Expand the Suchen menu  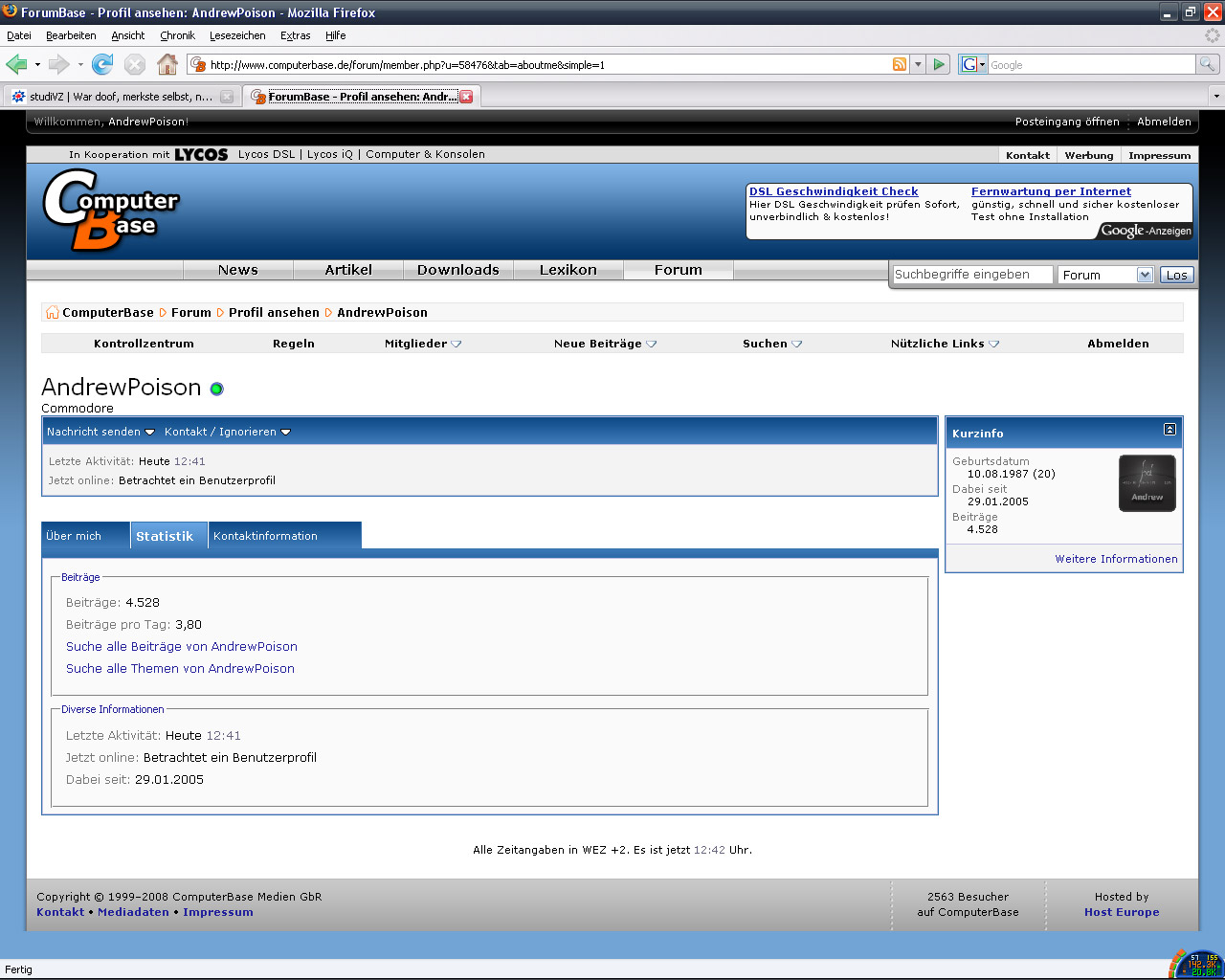point(772,344)
